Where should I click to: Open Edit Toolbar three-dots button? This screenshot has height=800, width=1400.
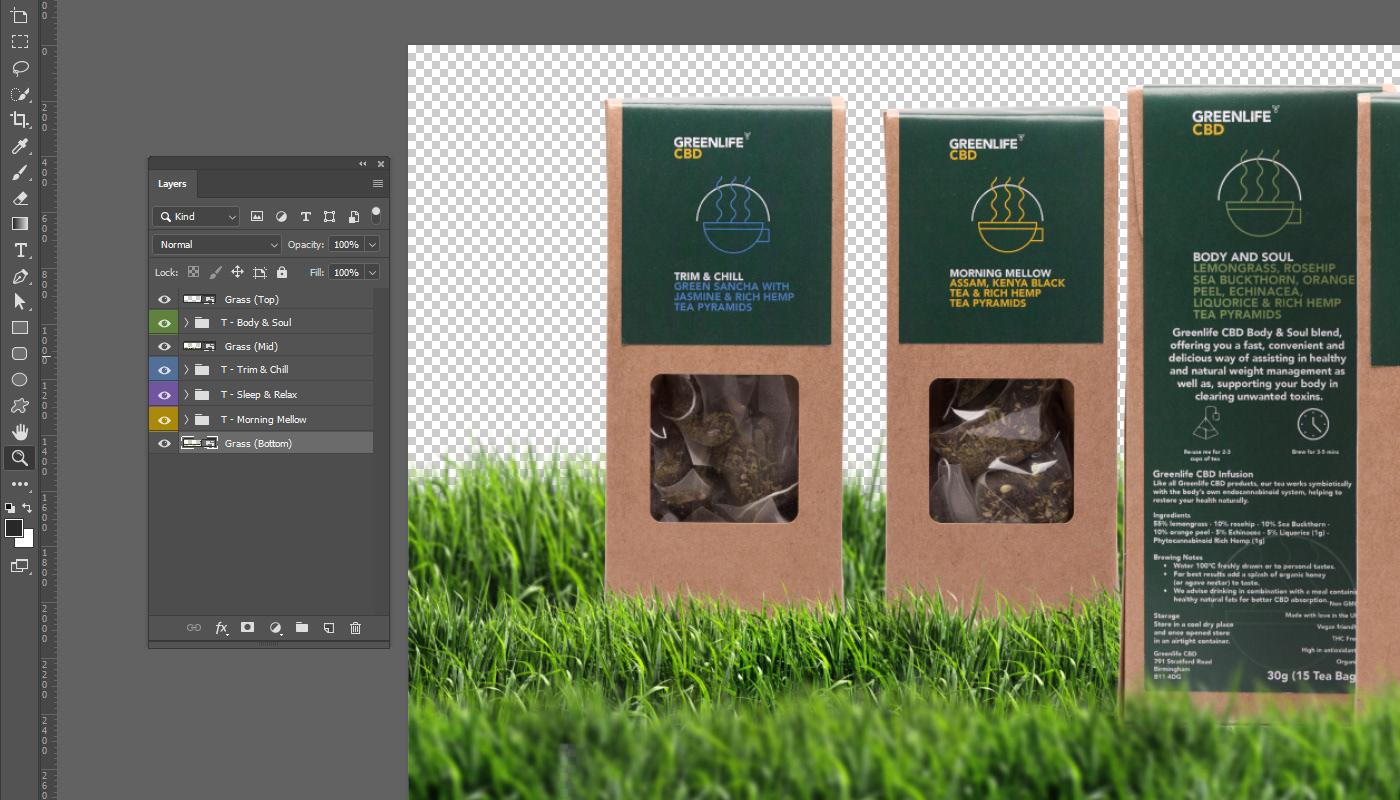(19, 484)
